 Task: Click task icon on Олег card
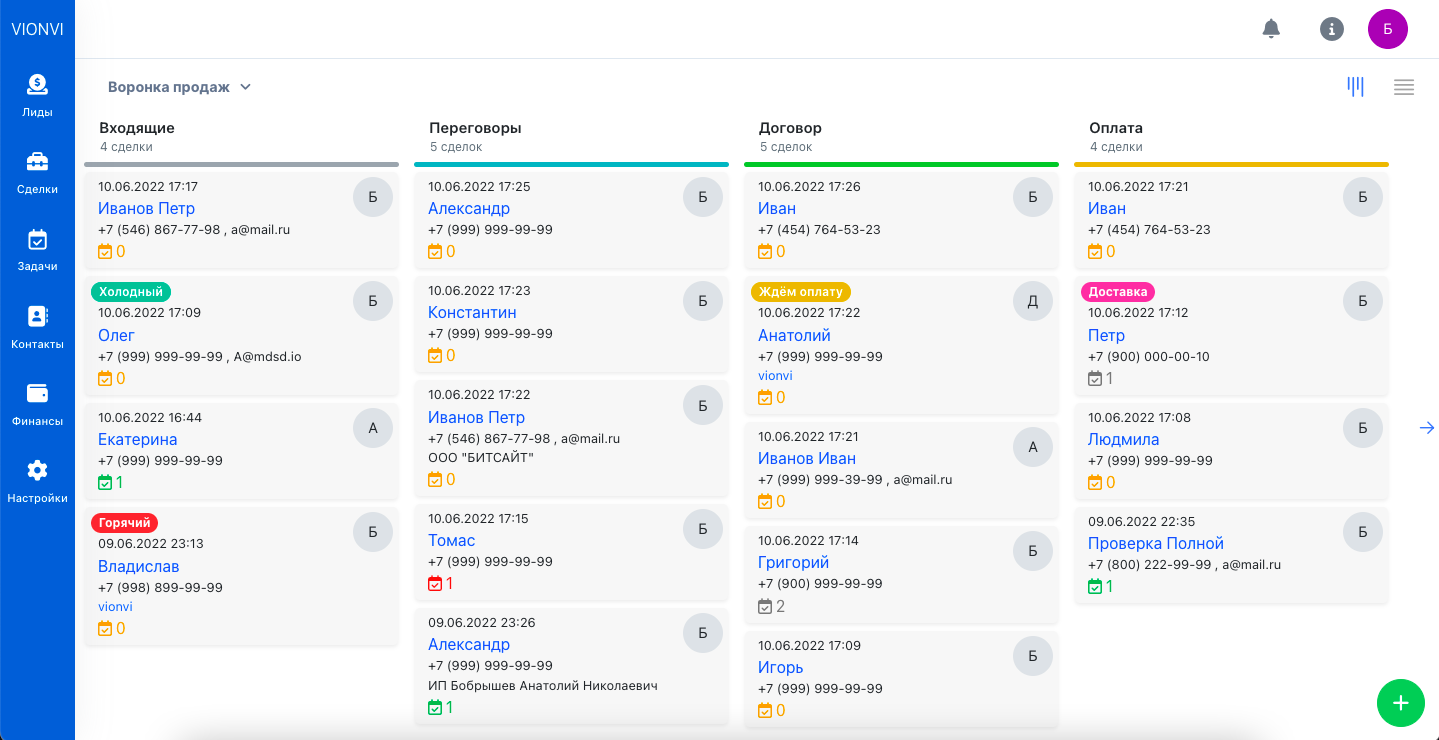105,378
